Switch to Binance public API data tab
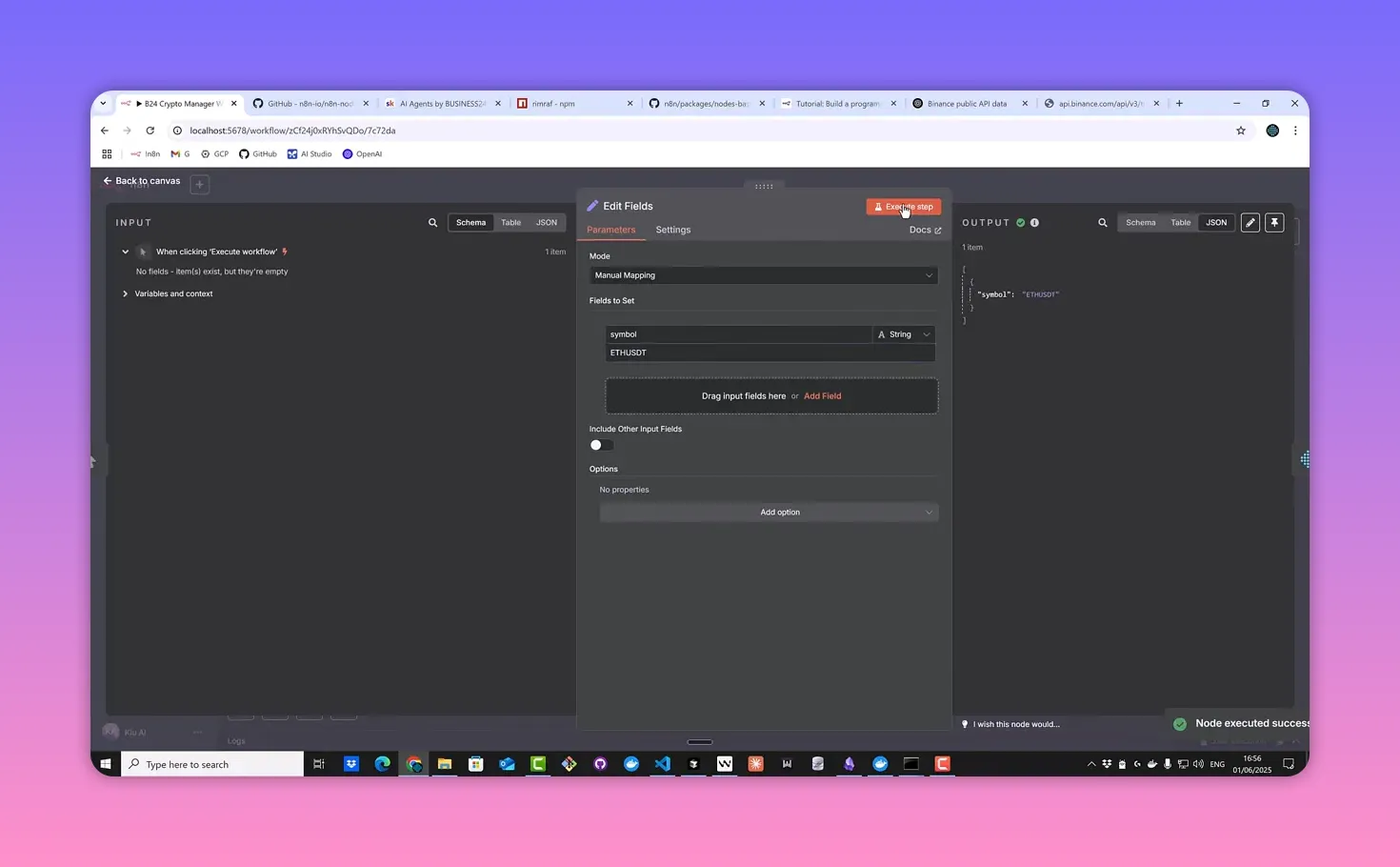The height and width of the screenshot is (867, 1400). [967, 104]
